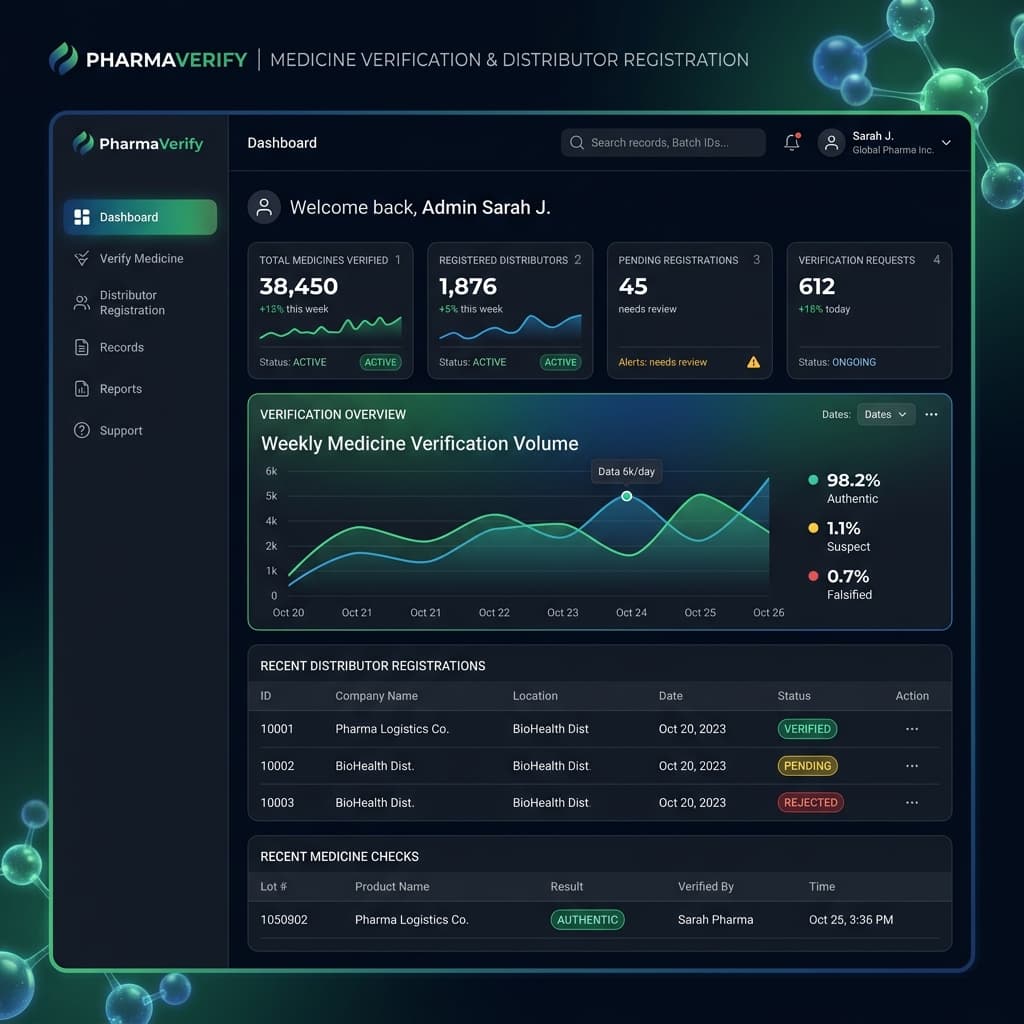Click the Status column header

pyautogui.click(x=793, y=696)
